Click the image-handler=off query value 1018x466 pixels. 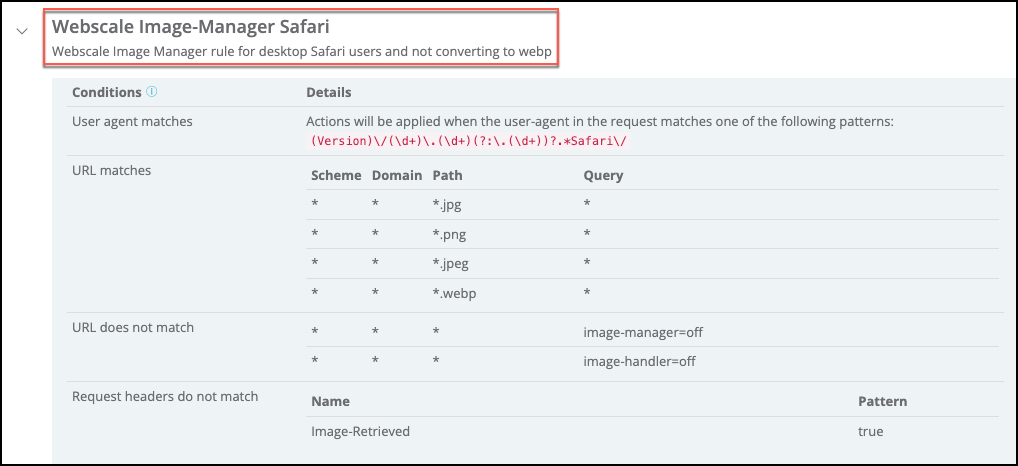[x=639, y=361]
